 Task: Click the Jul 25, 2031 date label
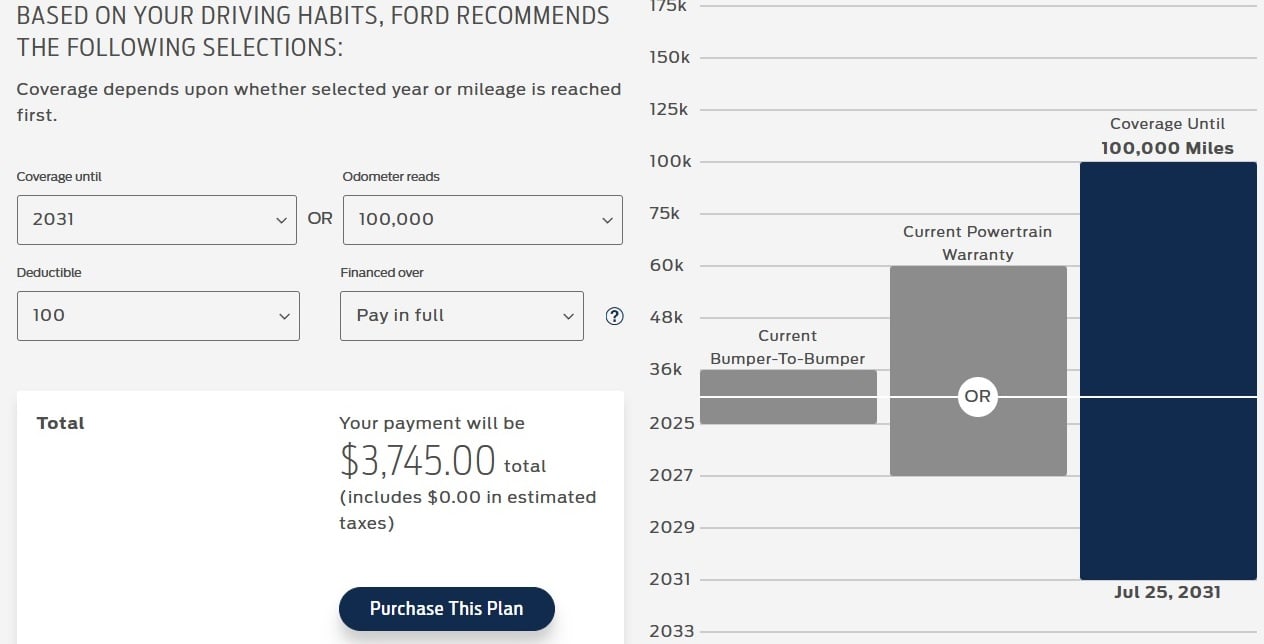1167,592
